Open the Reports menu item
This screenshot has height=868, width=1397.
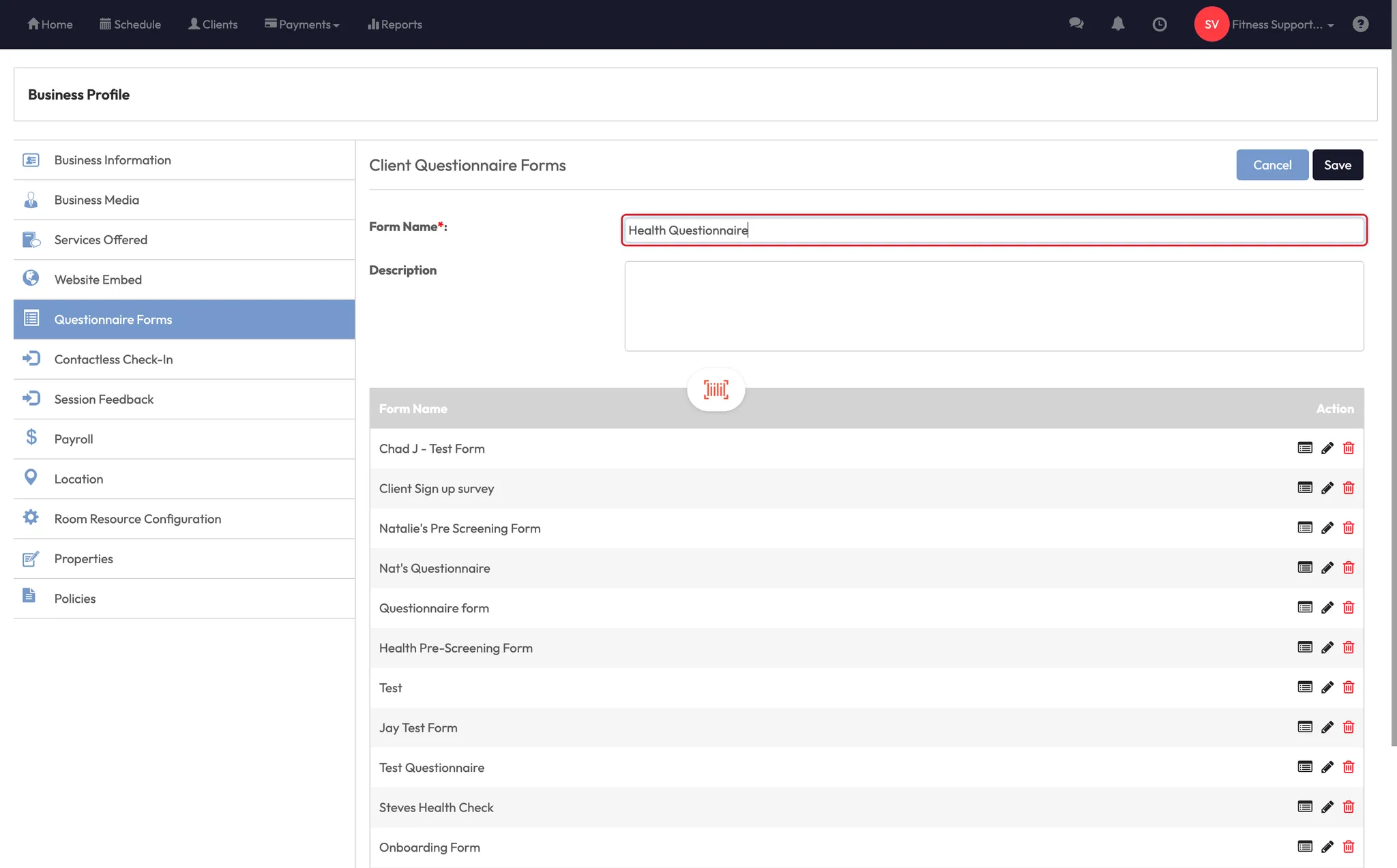395,25
